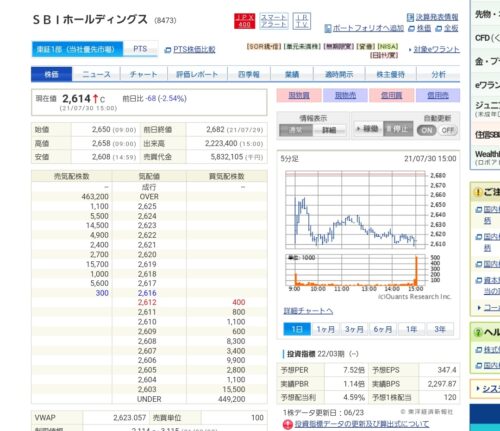Open the I.R. T.V. icon

tap(302, 21)
